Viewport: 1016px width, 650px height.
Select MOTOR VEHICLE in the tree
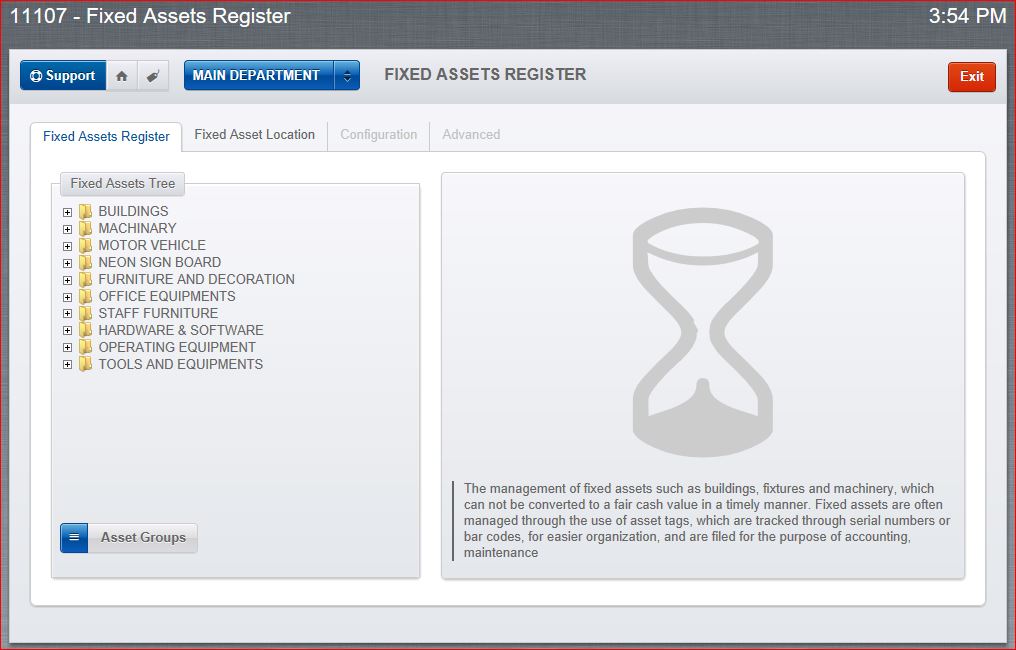152,245
